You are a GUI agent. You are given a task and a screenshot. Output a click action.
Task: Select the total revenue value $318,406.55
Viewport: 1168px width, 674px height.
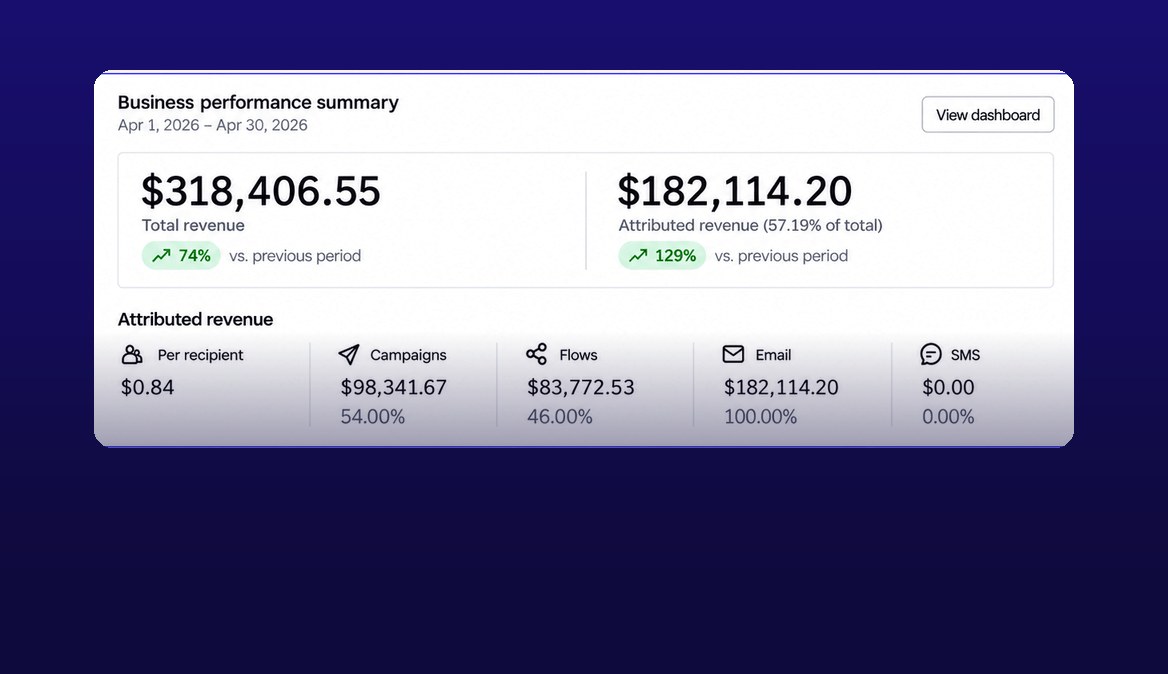coord(261,191)
